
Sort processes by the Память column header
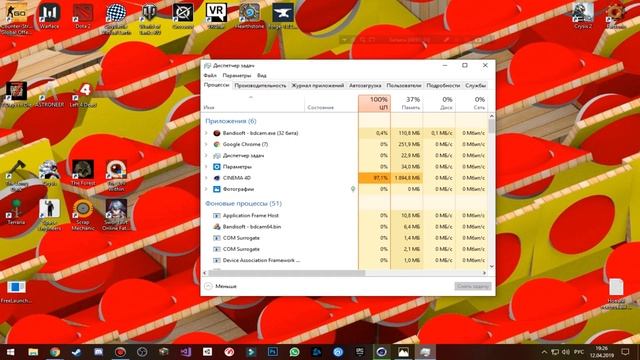[x=407, y=103]
